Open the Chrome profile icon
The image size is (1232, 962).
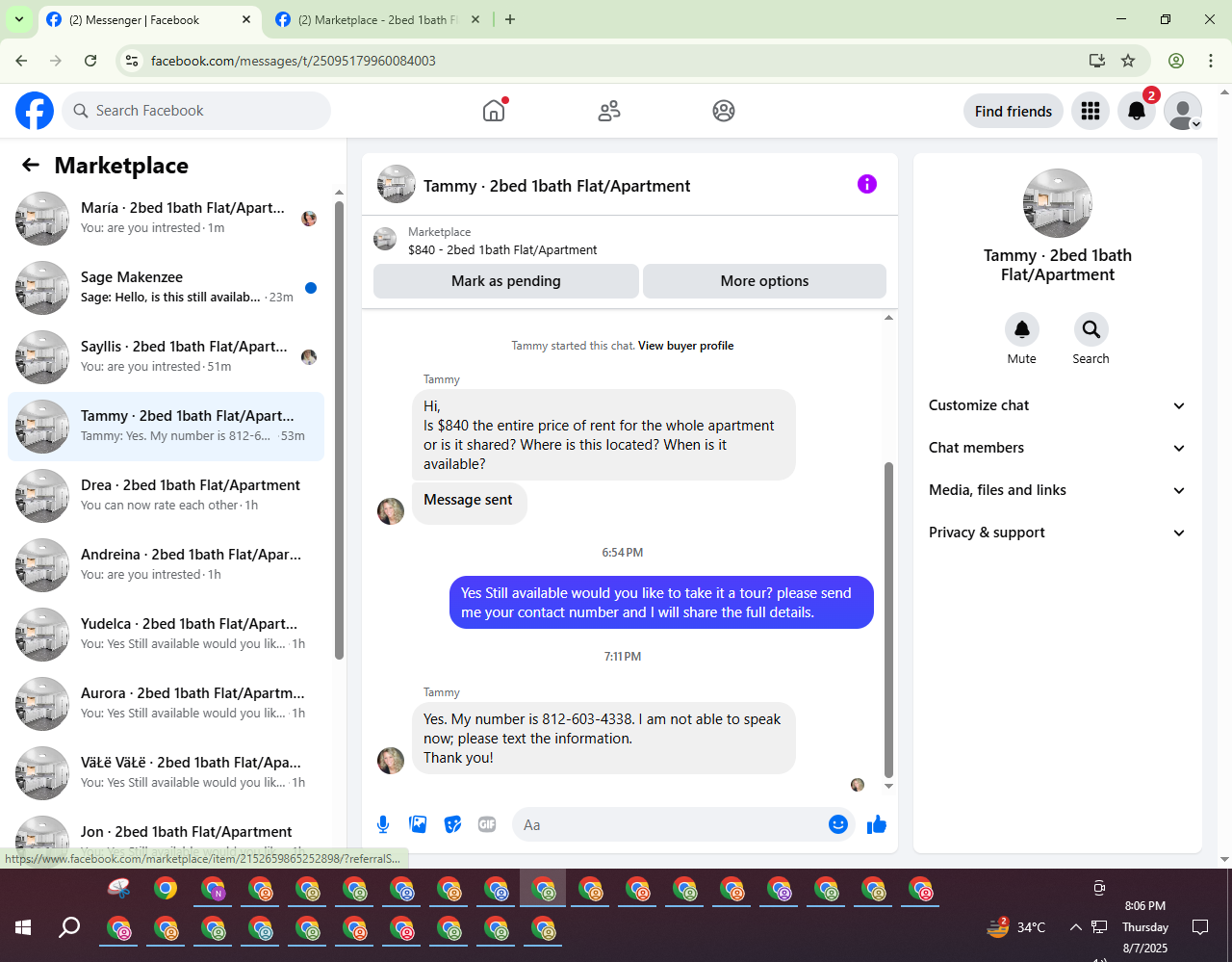click(1176, 61)
